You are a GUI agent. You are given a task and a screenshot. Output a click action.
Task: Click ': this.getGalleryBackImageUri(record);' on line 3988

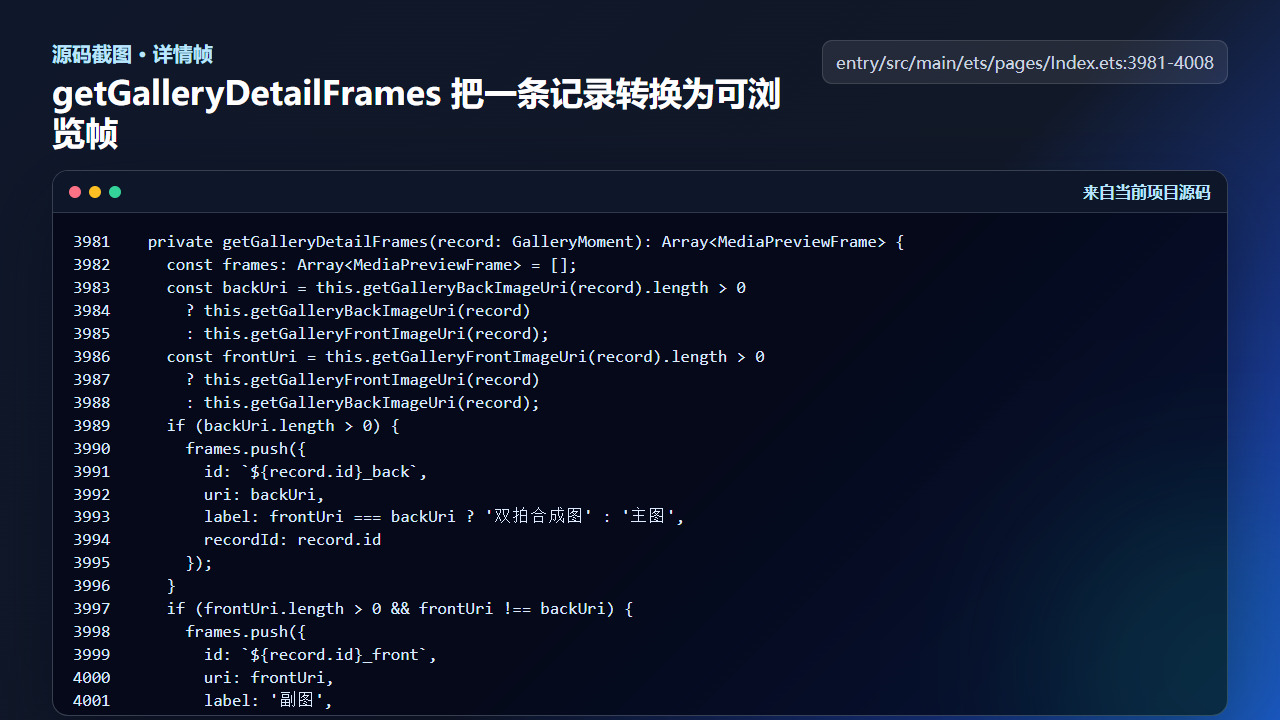tap(363, 403)
